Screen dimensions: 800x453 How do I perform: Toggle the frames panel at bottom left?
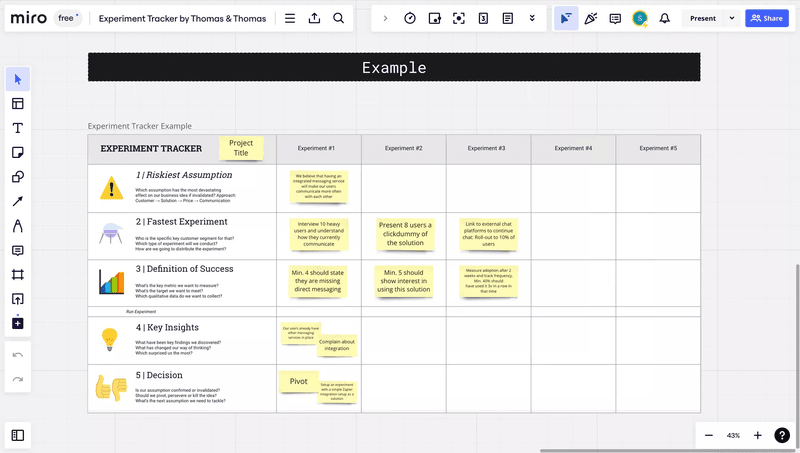pyautogui.click(x=18, y=435)
